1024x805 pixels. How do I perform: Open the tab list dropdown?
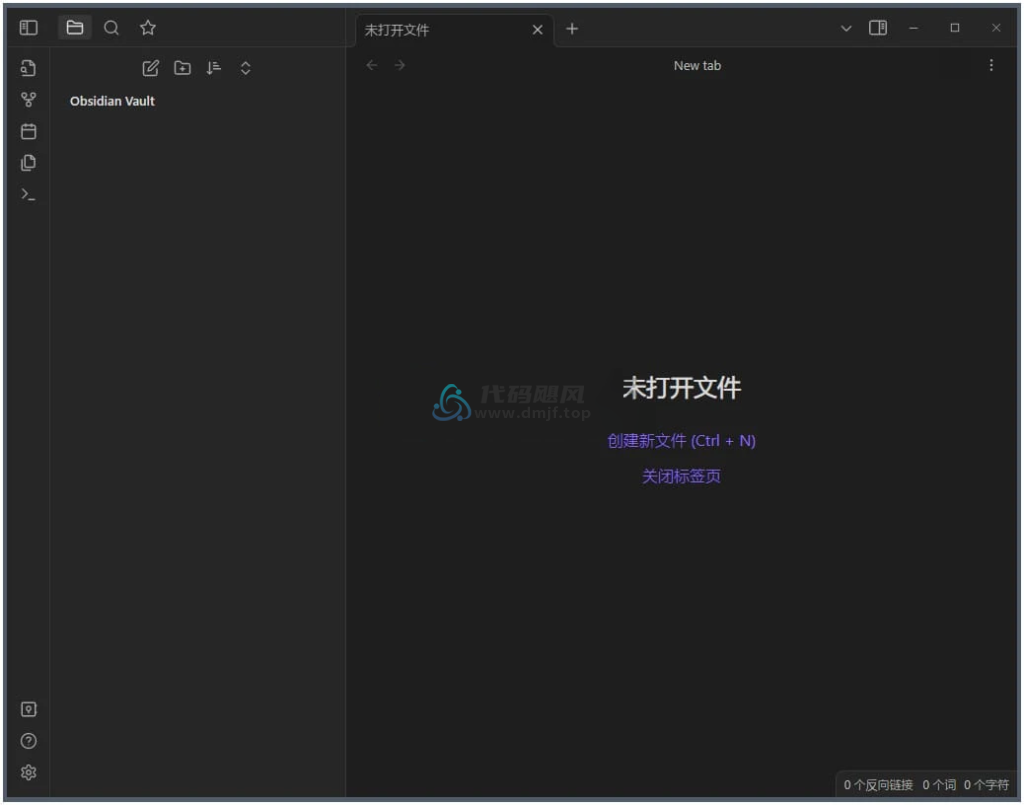point(846,28)
